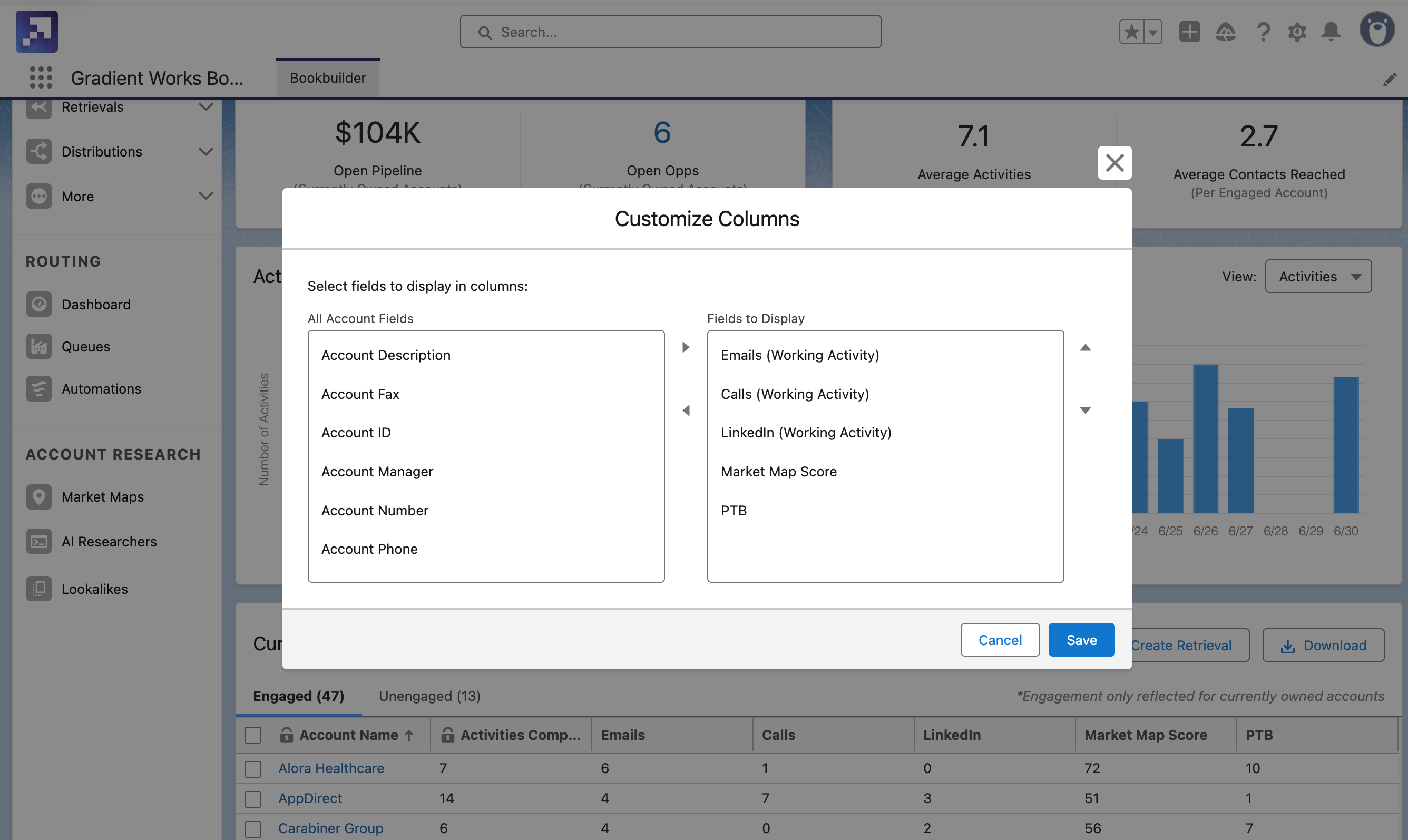Open the Help question mark icon

point(1263,32)
